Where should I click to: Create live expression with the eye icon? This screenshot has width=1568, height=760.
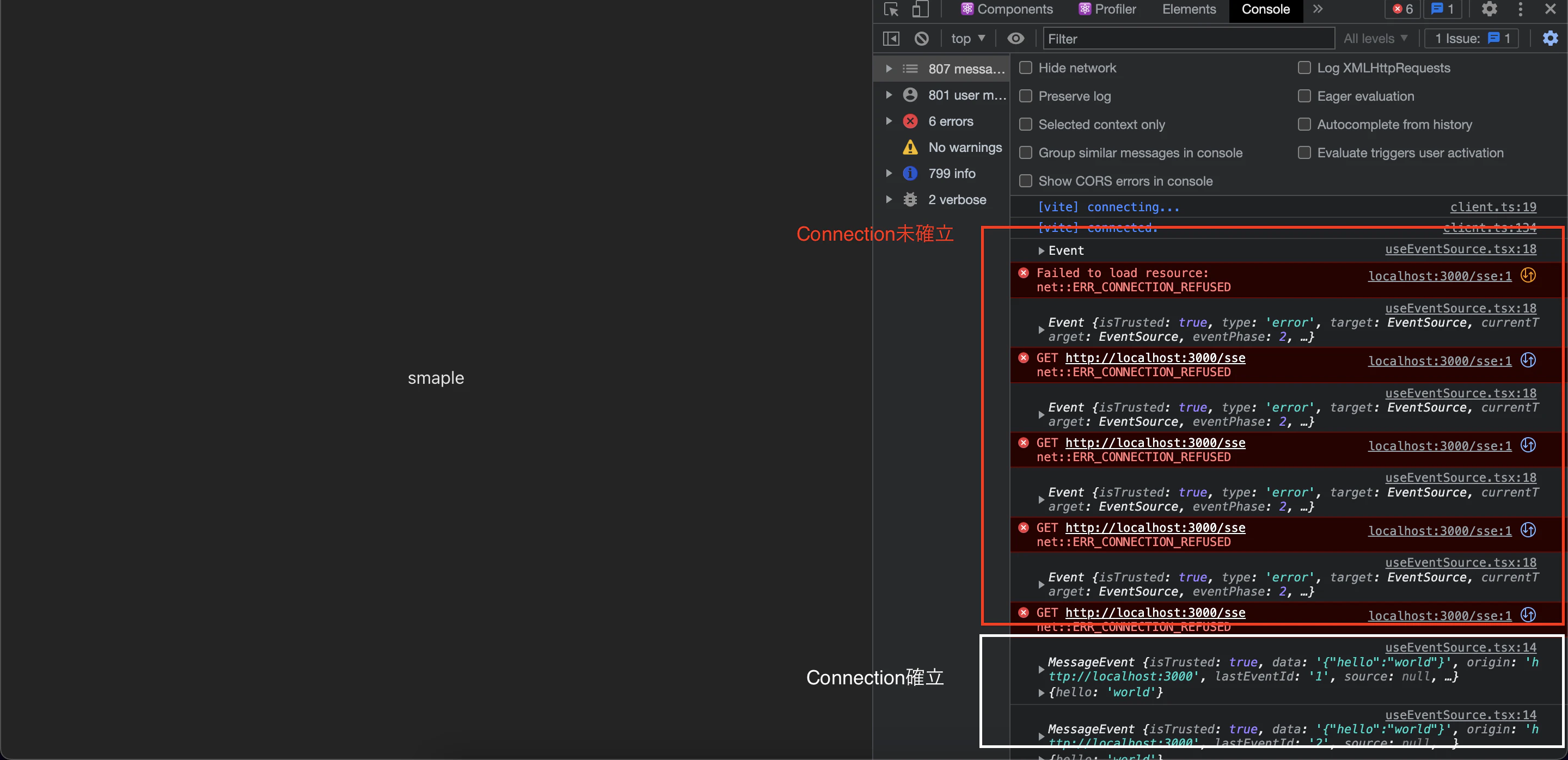[x=1015, y=39]
